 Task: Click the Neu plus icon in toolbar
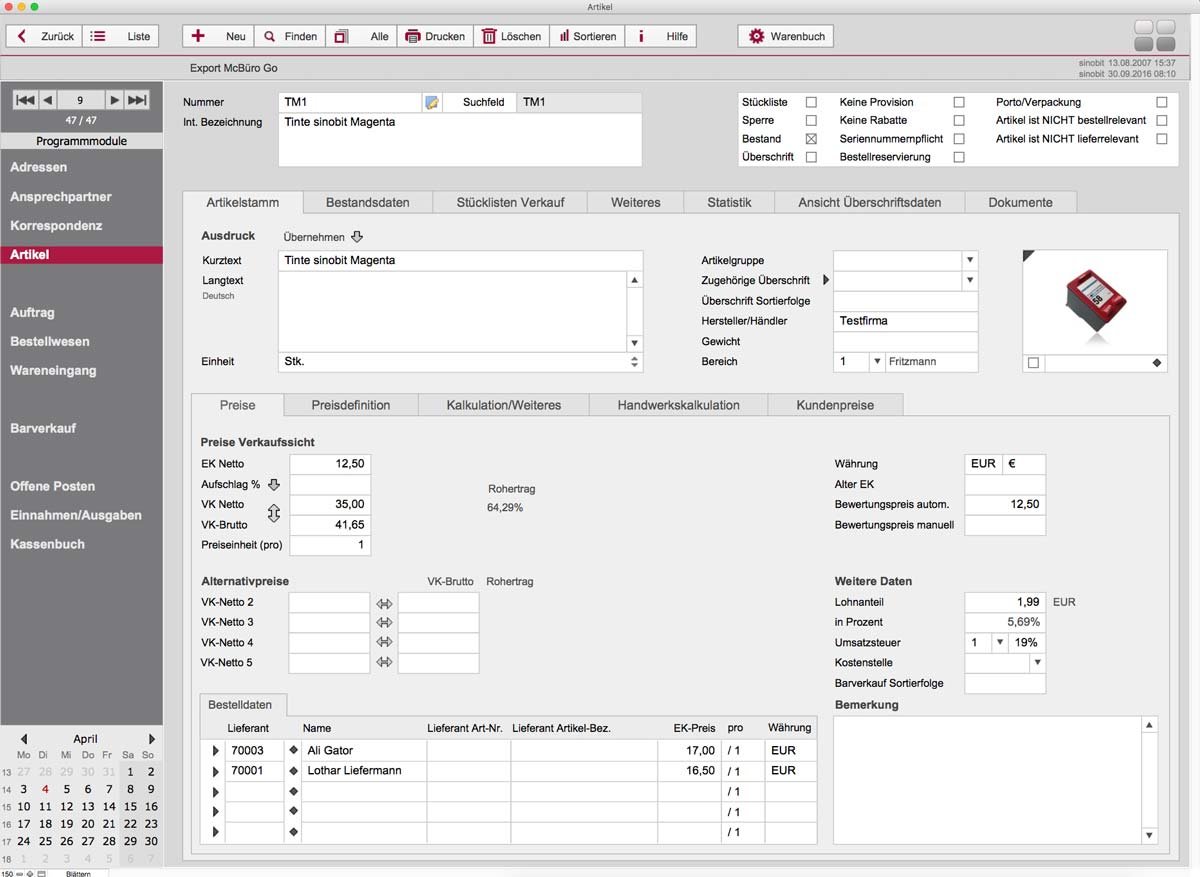(x=198, y=36)
